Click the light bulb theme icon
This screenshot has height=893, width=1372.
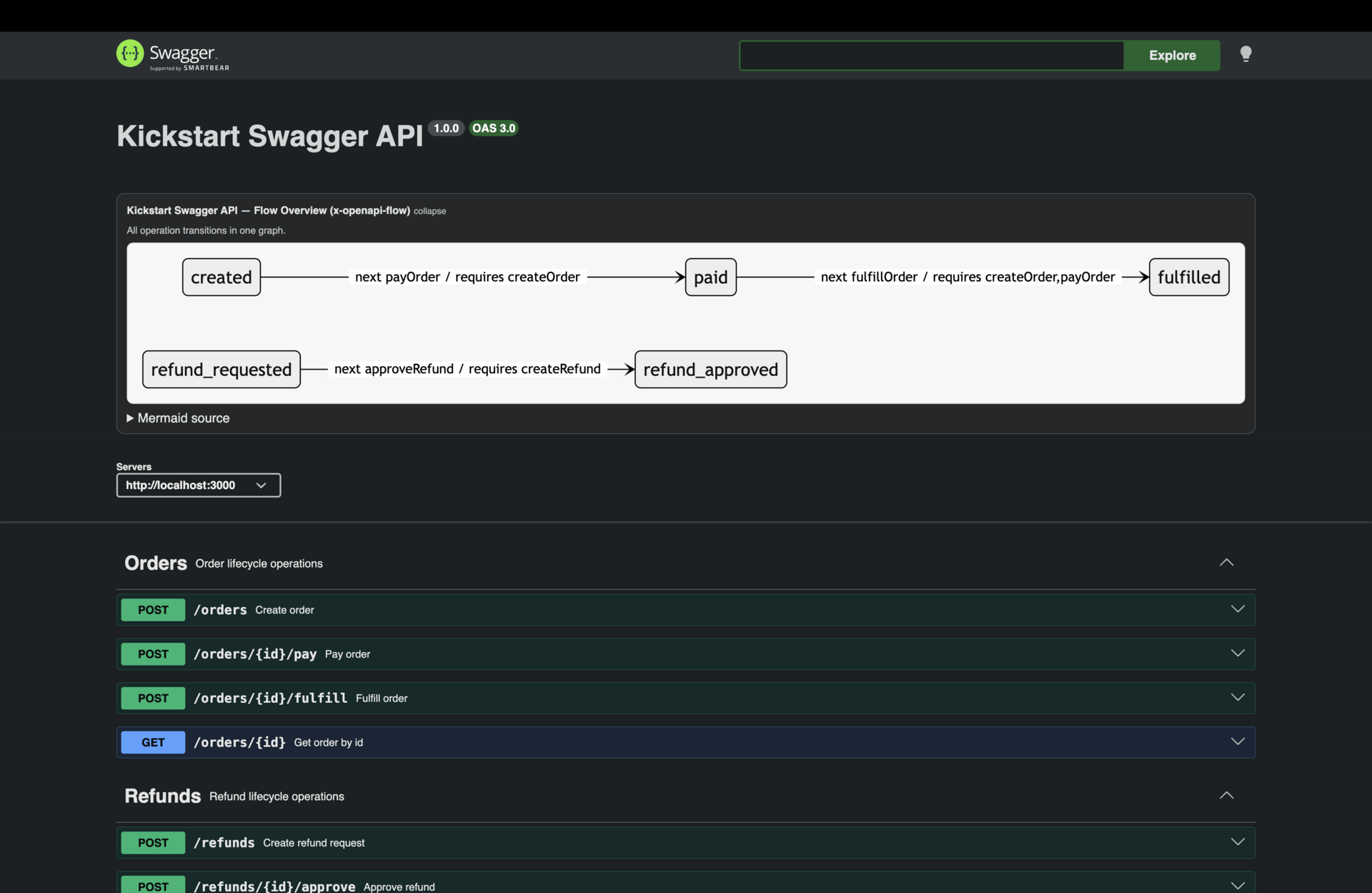point(1245,54)
